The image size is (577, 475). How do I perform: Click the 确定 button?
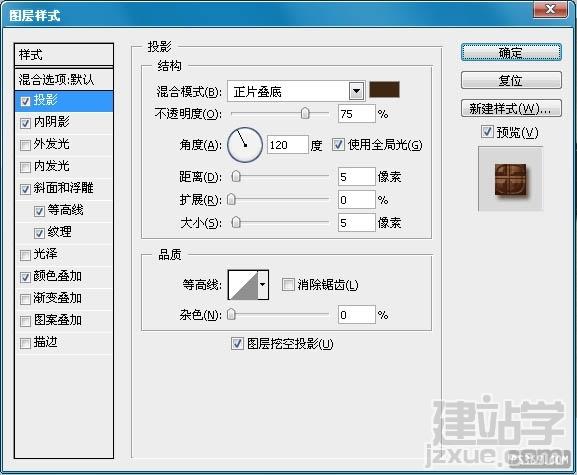pyautogui.click(x=511, y=53)
